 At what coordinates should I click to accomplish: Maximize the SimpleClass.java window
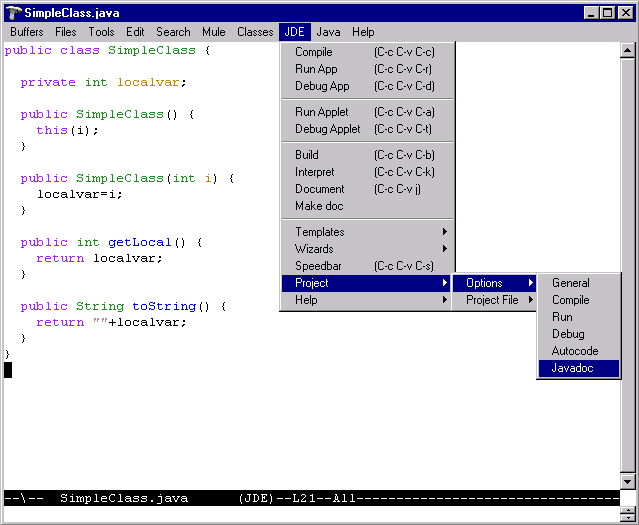pyautogui.click(x=607, y=13)
